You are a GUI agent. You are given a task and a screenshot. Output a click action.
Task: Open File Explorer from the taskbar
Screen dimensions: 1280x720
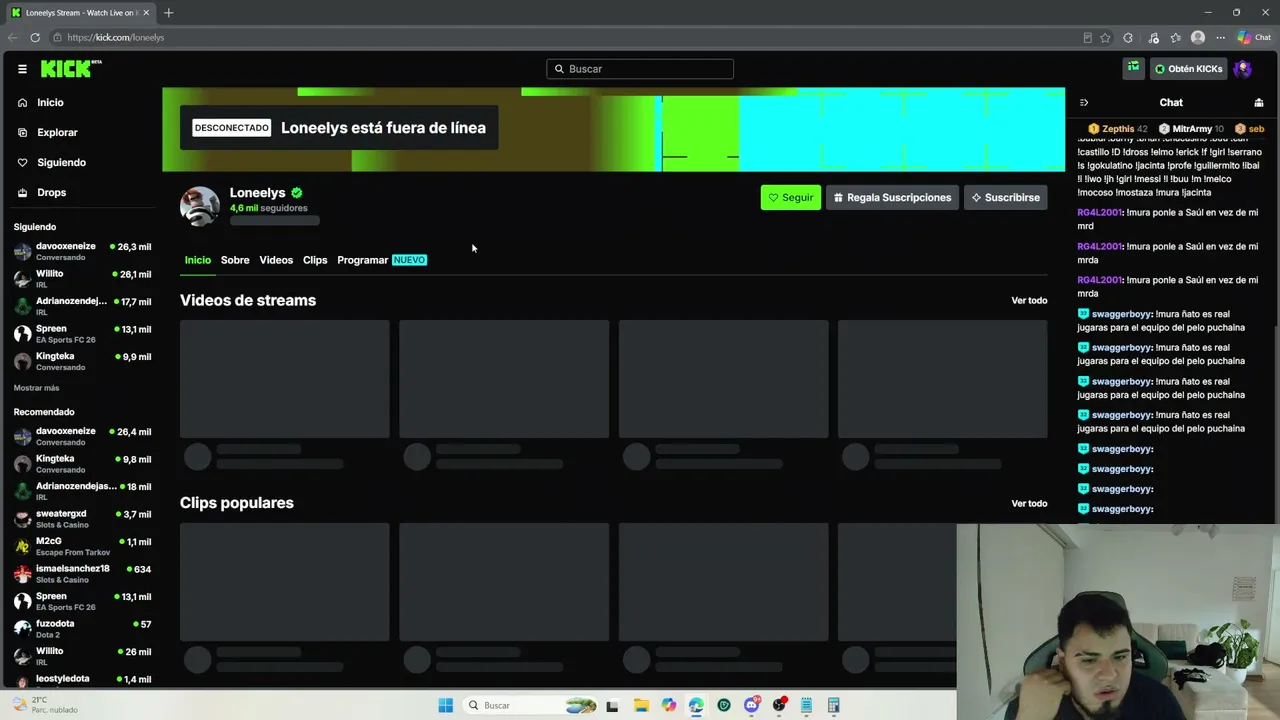coord(641,705)
